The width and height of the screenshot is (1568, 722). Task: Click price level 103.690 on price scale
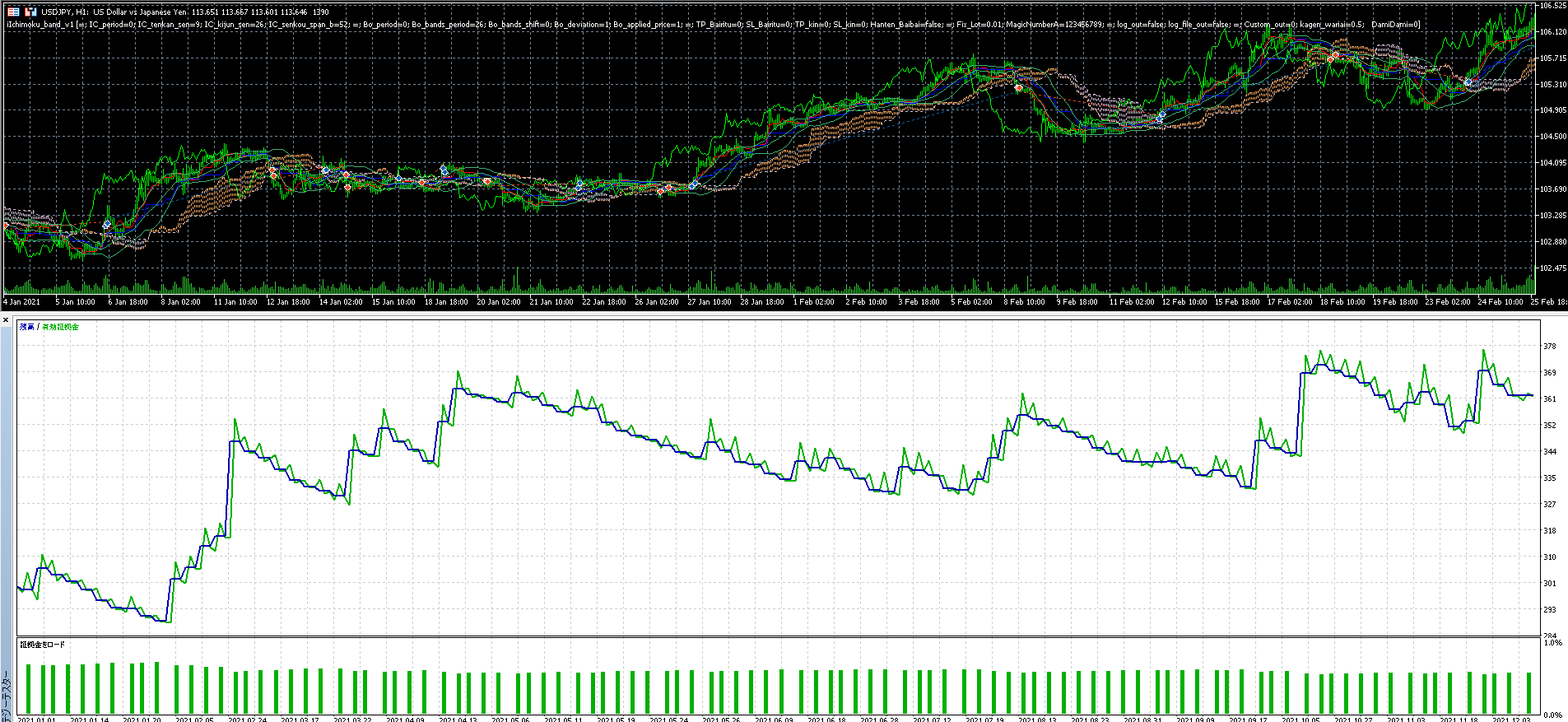point(1552,189)
